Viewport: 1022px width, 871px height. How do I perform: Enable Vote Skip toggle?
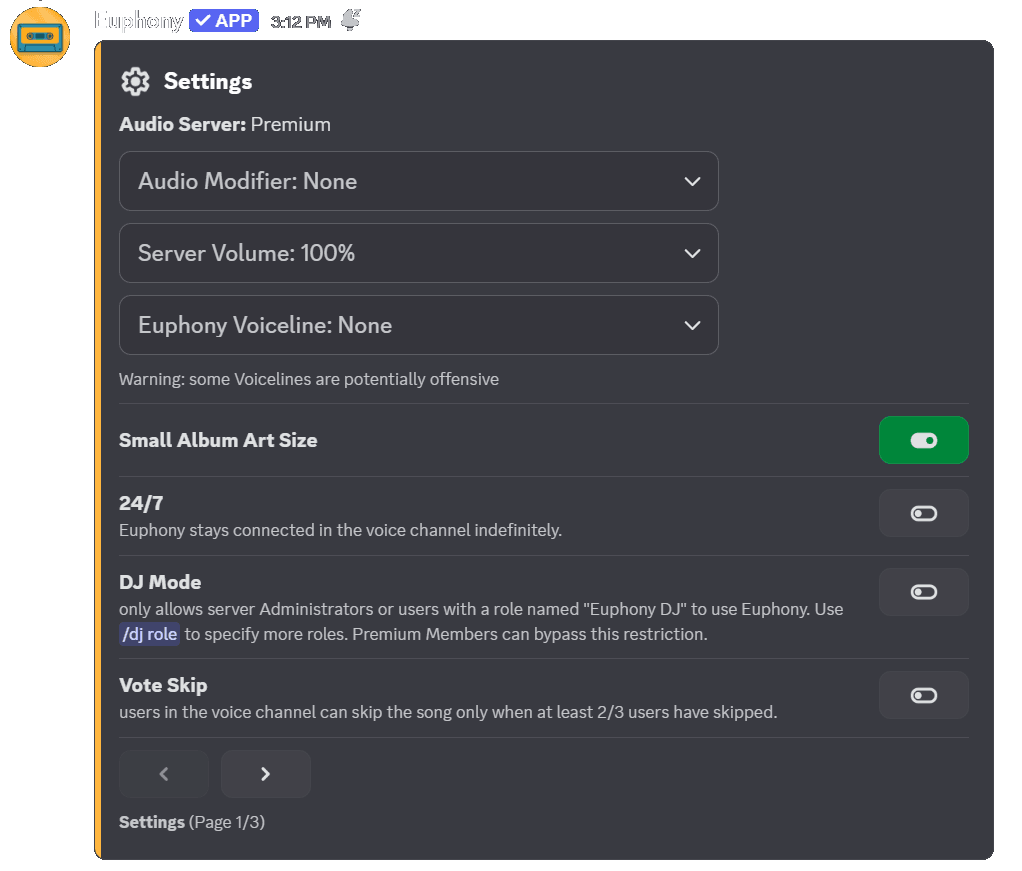pyautogui.click(x=924, y=695)
